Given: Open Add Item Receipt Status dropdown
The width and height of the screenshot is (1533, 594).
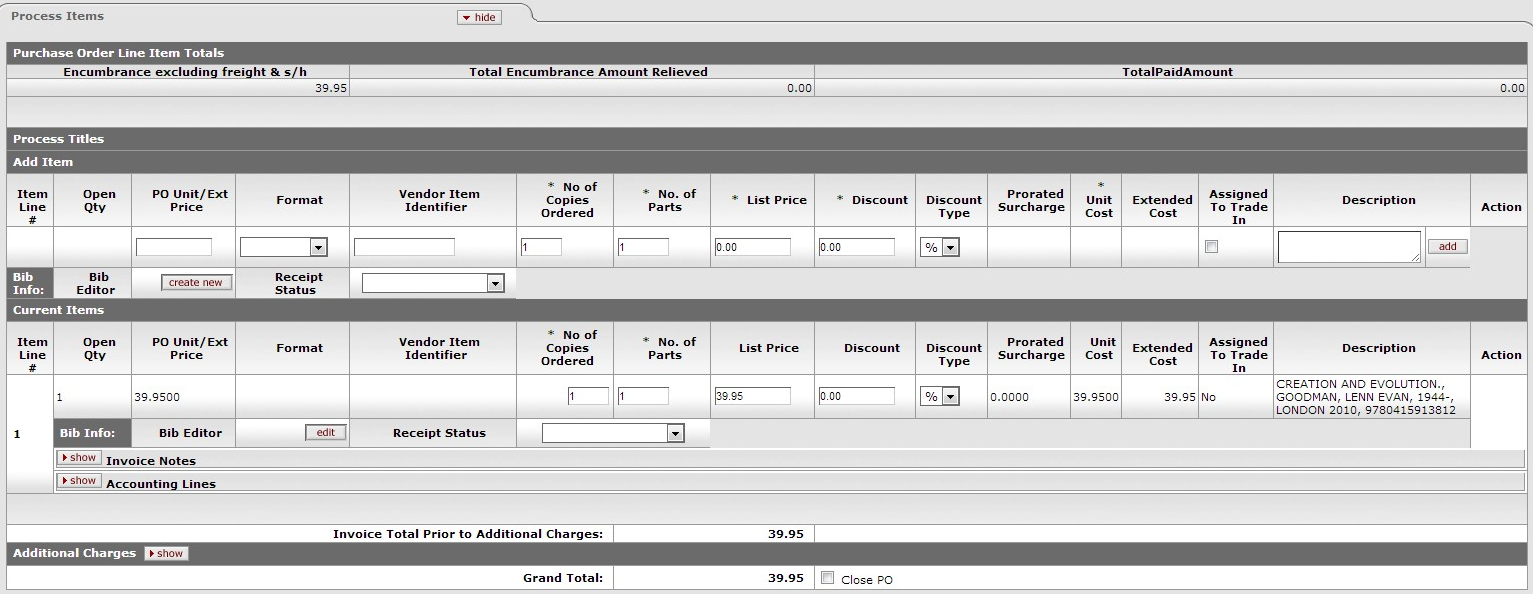Looking at the screenshot, I should click(x=433, y=284).
